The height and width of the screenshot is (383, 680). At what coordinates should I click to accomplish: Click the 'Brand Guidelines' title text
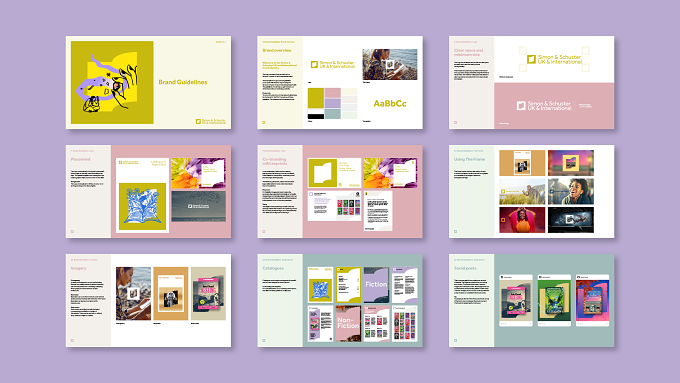(x=183, y=82)
